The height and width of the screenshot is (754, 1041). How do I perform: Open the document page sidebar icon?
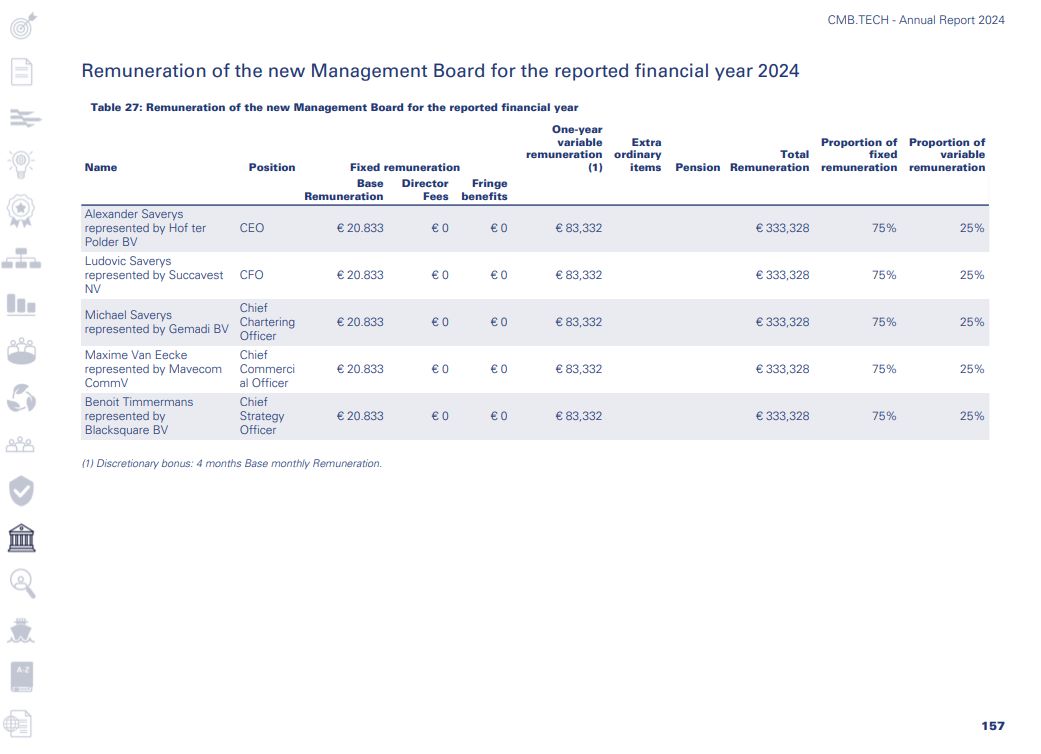(x=22, y=72)
